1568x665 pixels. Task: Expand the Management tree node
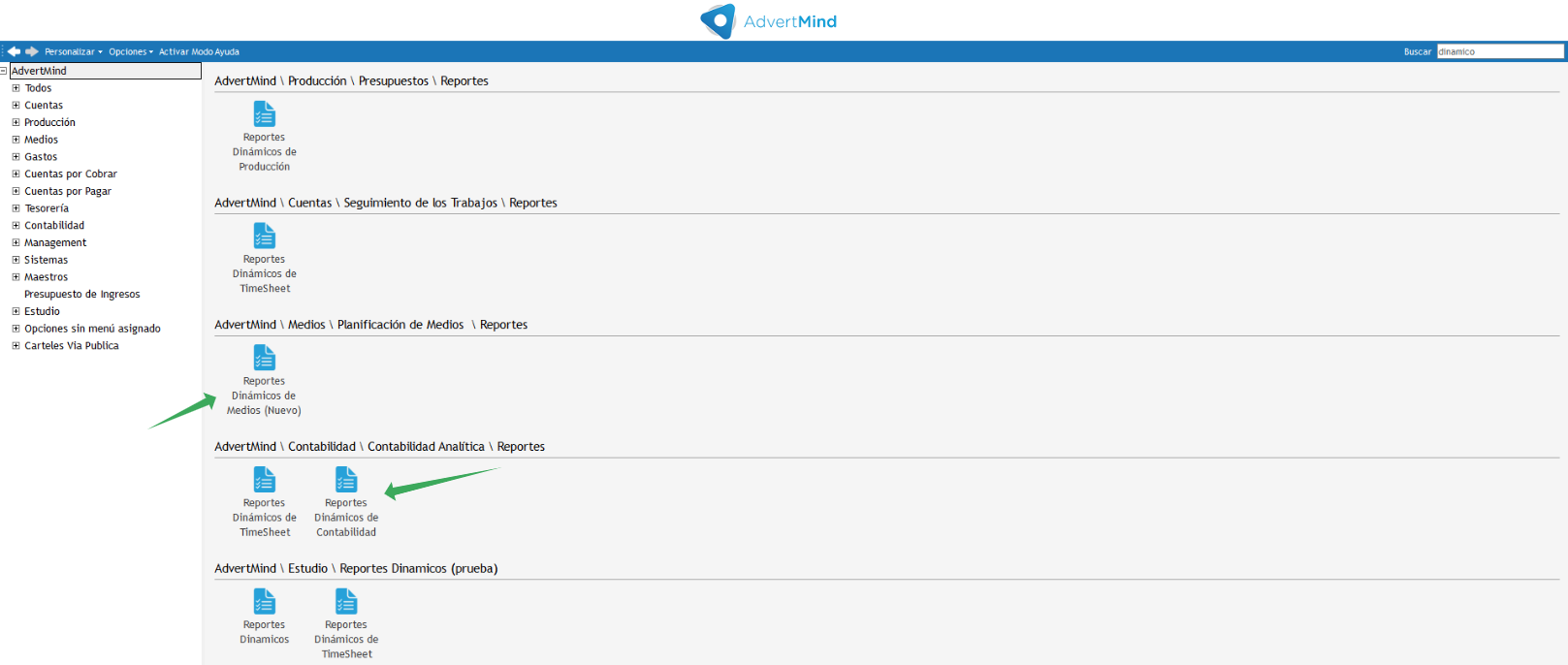pyautogui.click(x=16, y=242)
